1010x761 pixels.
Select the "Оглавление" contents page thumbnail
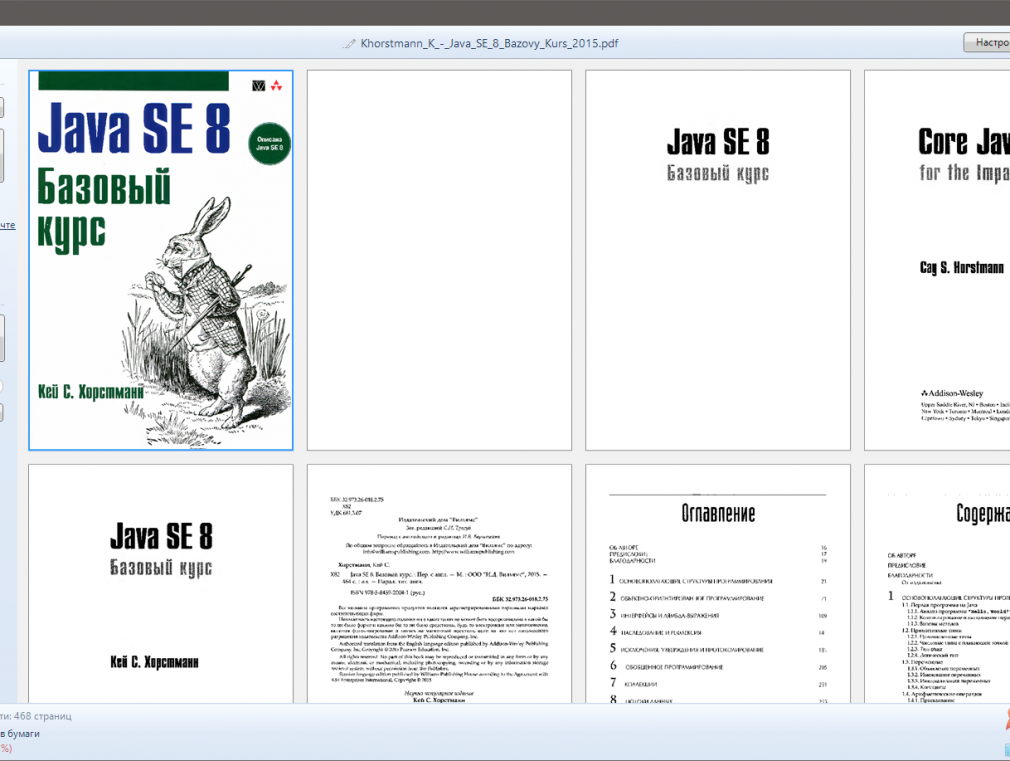tap(718, 584)
